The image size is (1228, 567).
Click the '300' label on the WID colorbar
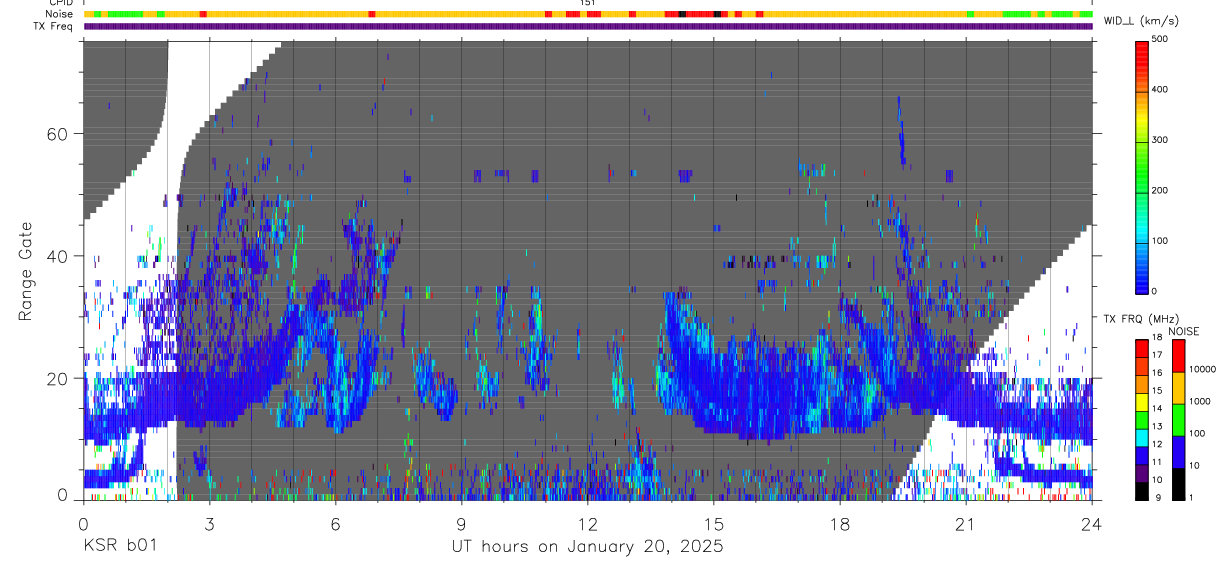click(1160, 140)
